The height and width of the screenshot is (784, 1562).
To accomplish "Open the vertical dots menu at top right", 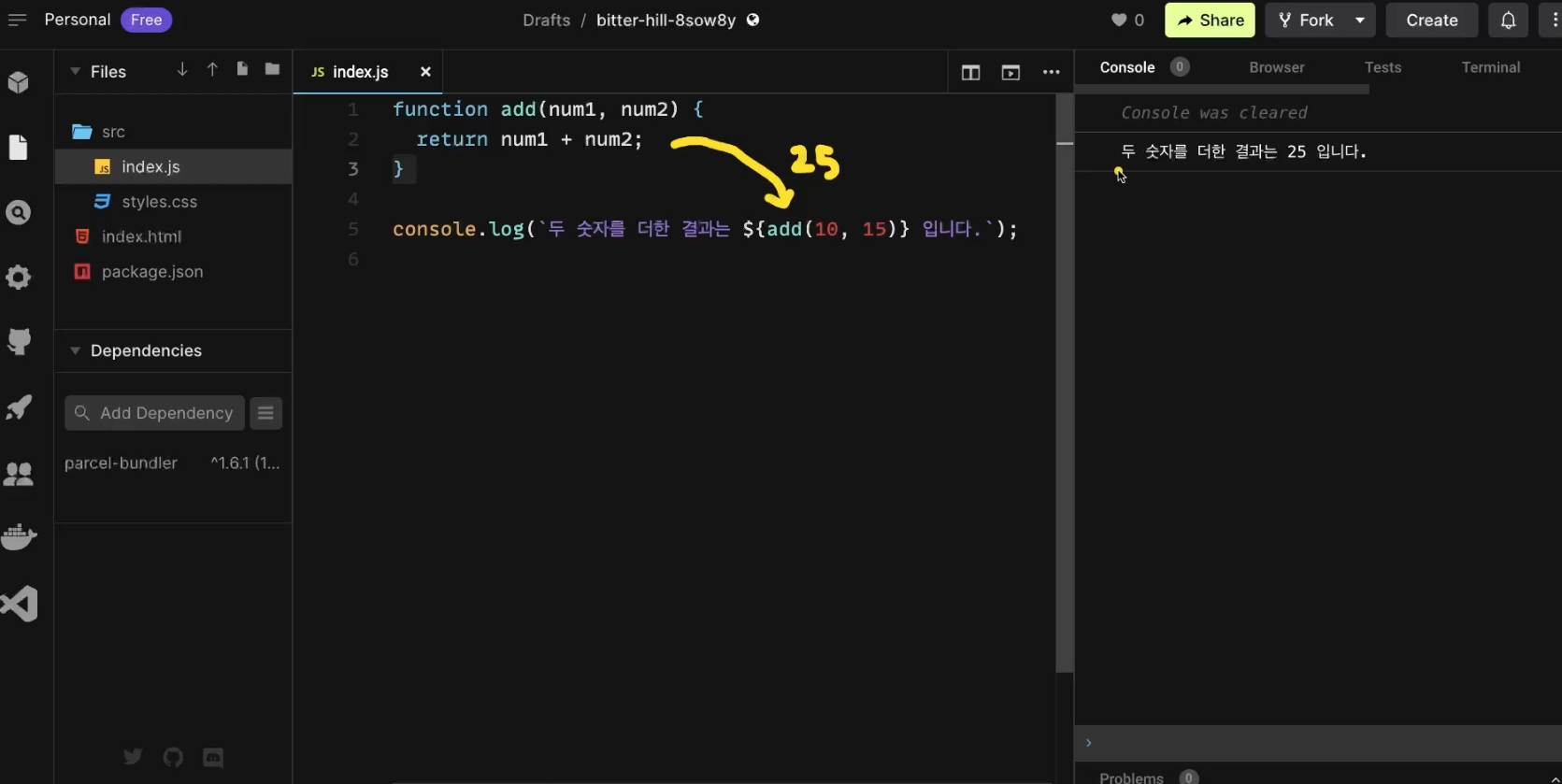I will click(x=1555, y=20).
